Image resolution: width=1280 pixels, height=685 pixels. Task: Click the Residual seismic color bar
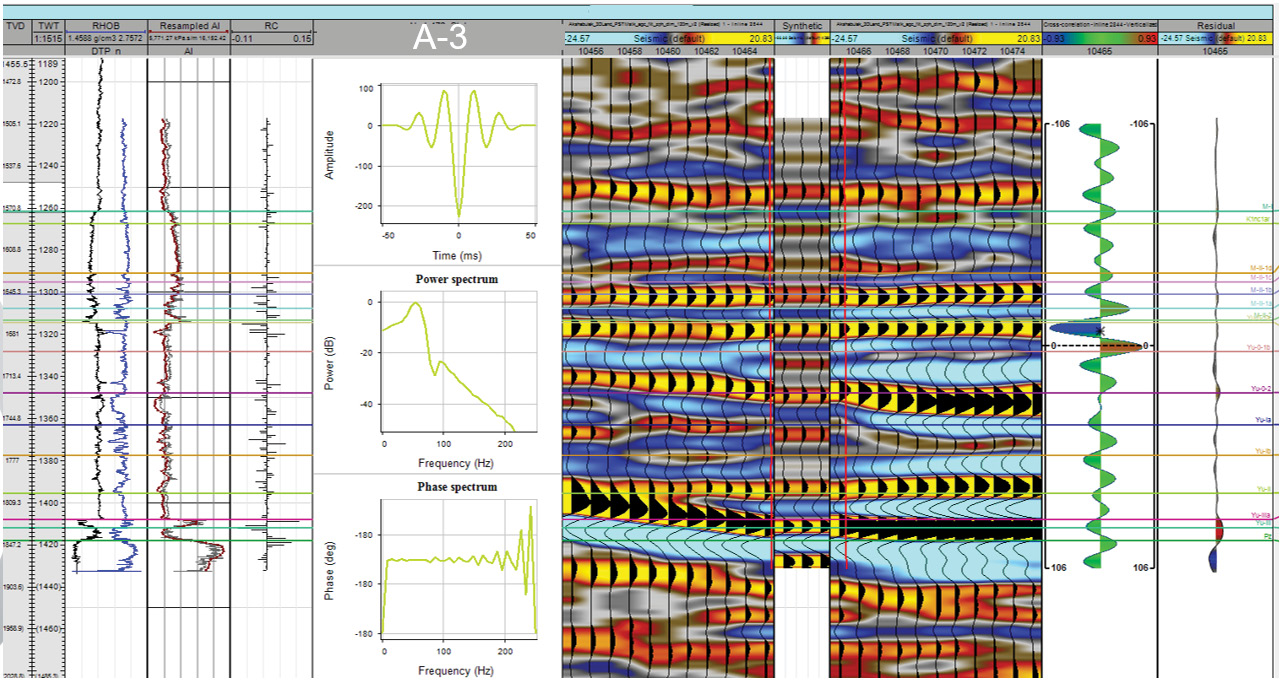tap(1215, 38)
